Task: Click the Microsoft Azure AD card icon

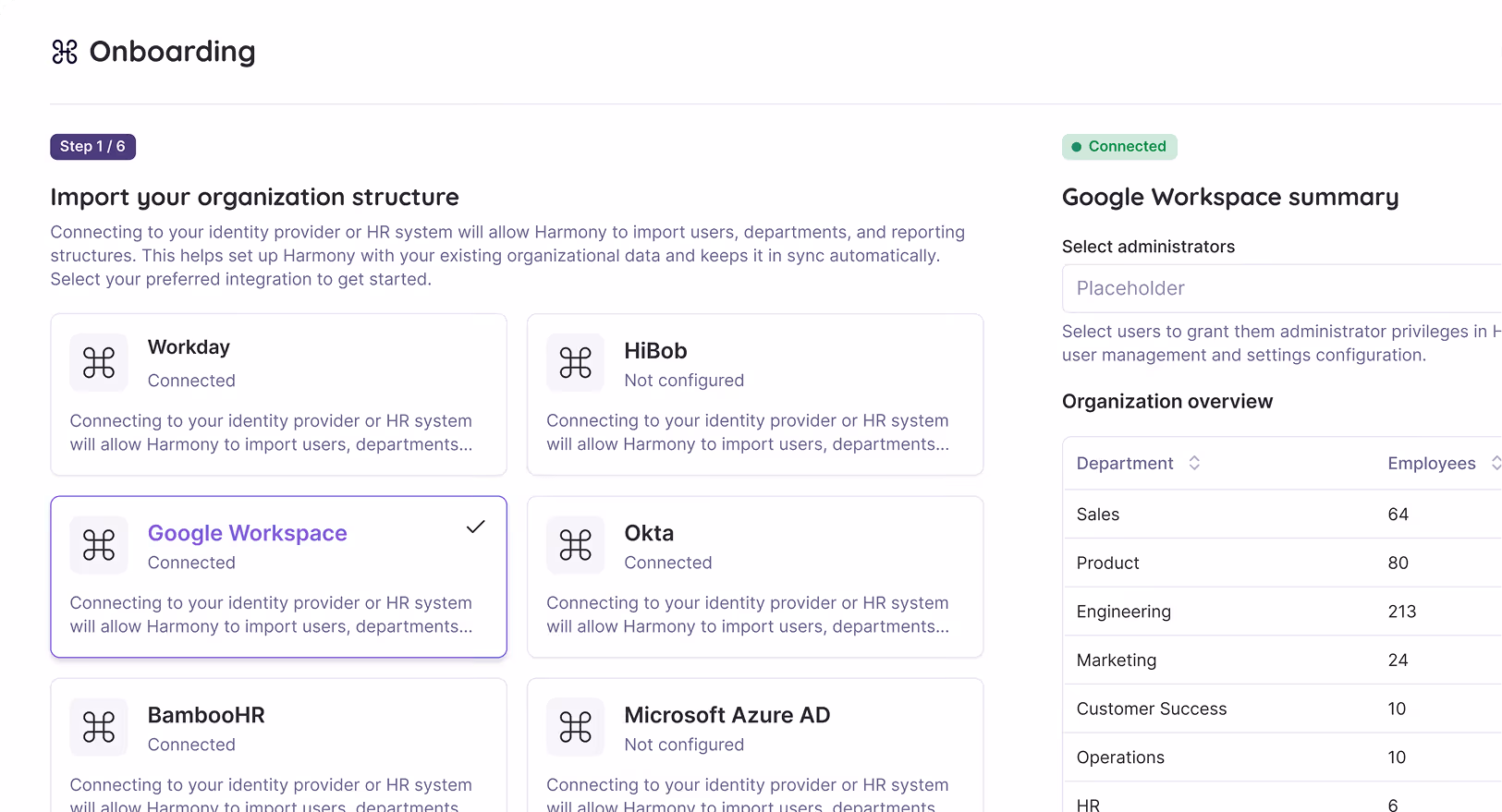Action: [575, 727]
